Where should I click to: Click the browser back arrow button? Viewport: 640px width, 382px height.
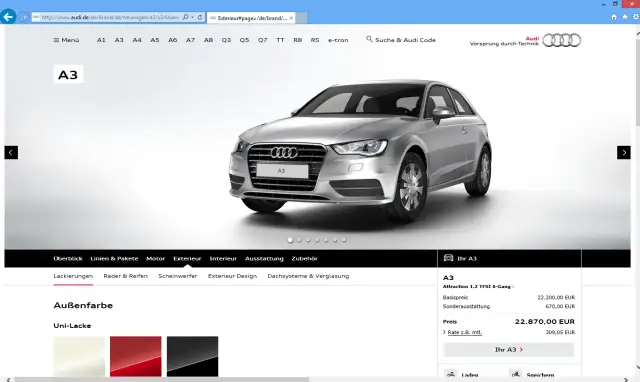point(8,17)
